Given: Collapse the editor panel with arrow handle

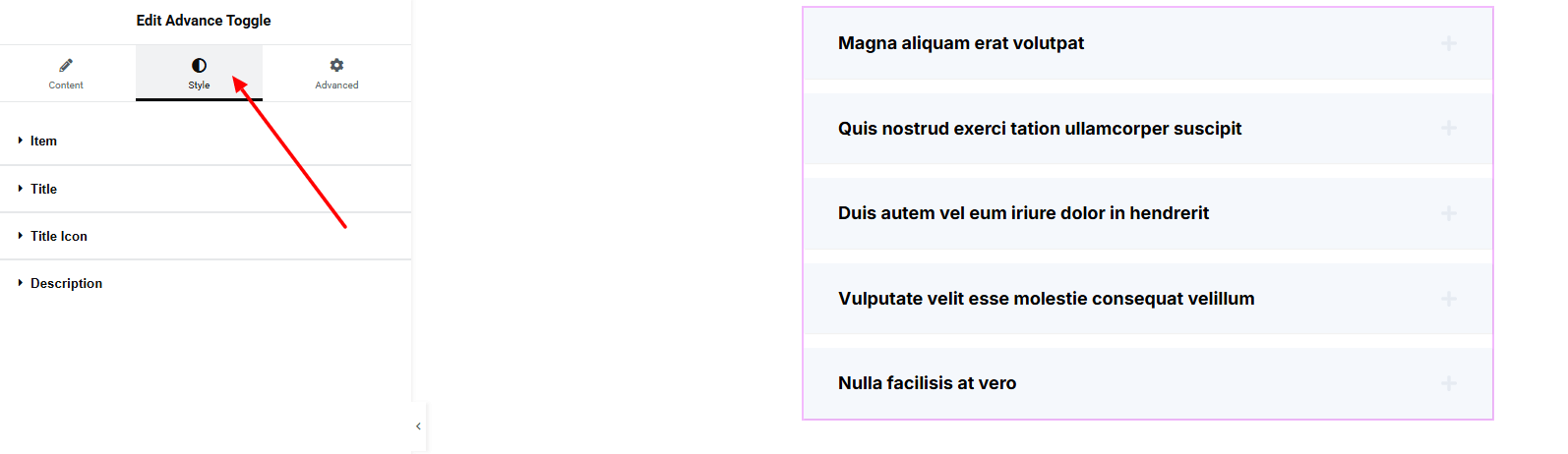Looking at the screenshot, I should (418, 426).
